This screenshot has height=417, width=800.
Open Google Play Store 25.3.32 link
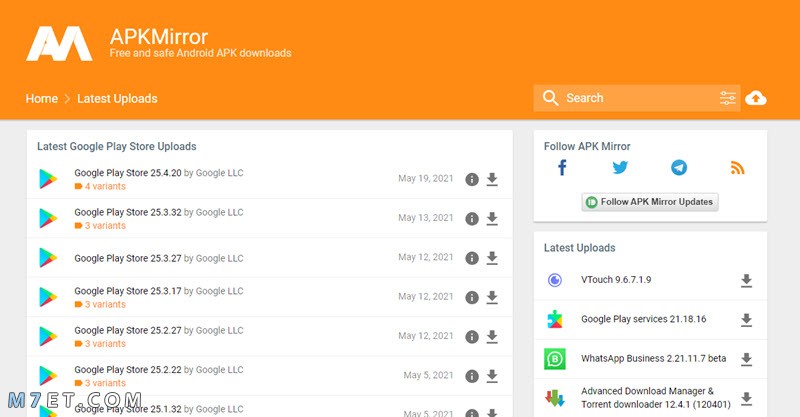point(128,212)
